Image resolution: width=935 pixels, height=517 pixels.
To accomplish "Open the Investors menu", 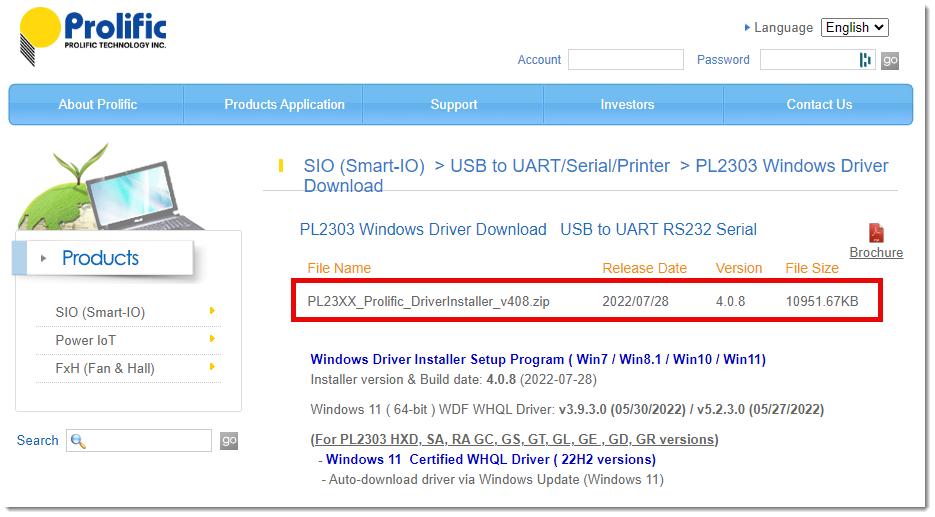I will point(627,104).
